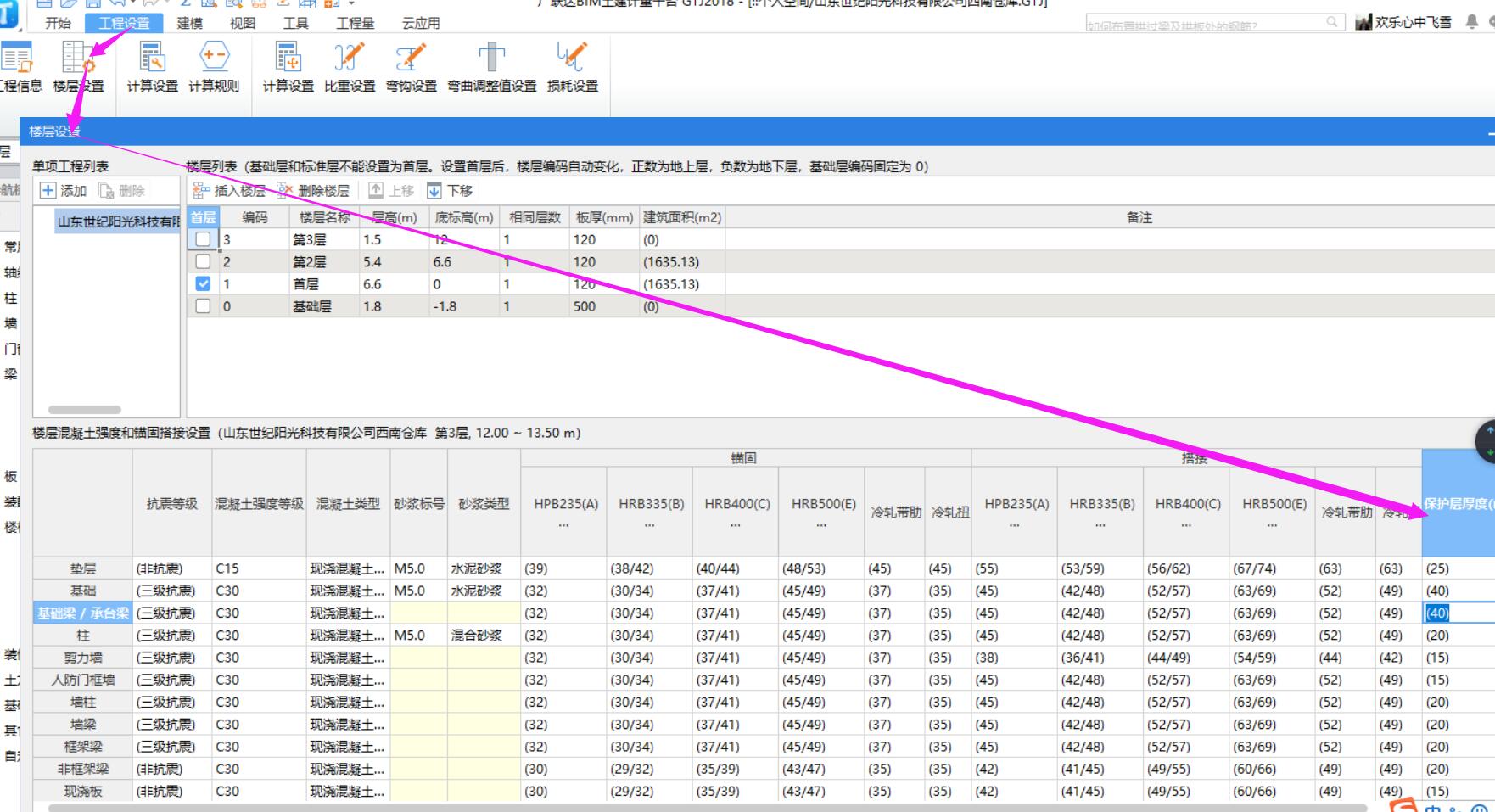Select the 基础层 floor name cell

(323, 306)
